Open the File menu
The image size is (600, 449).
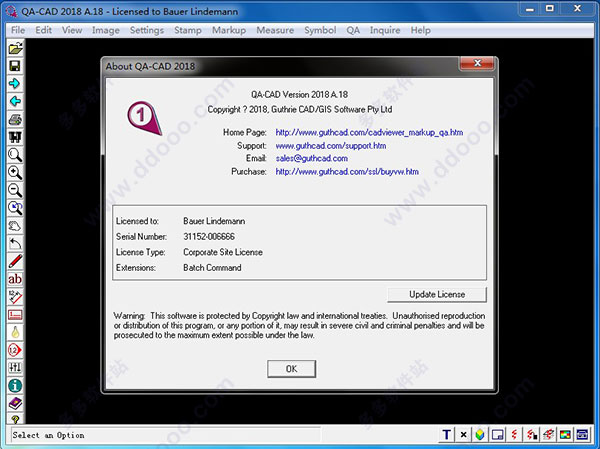18,30
